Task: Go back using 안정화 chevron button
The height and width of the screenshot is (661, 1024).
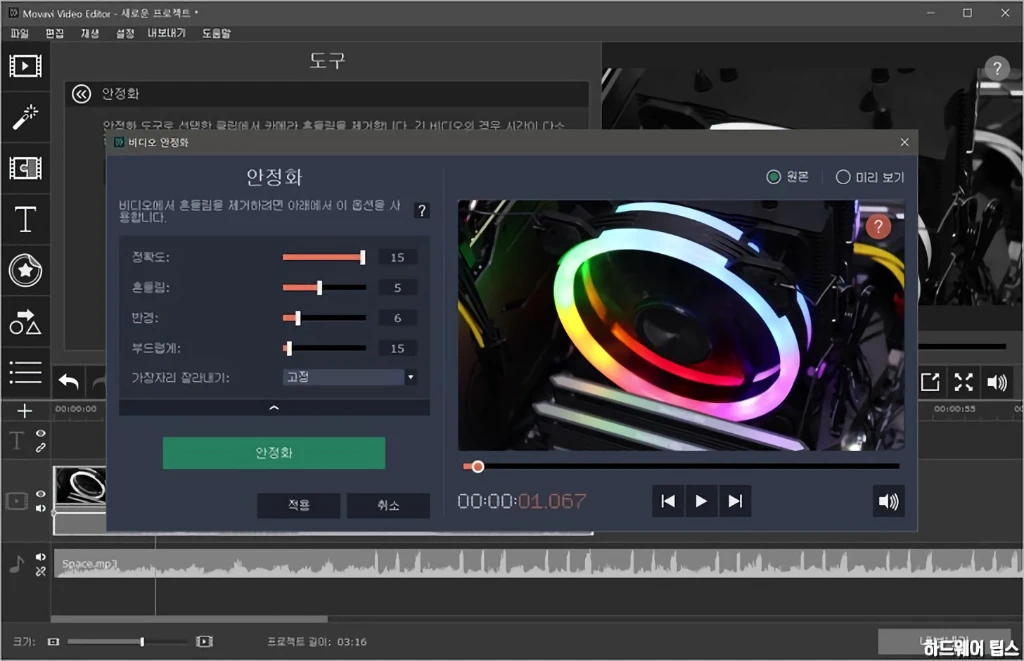Action: coord(81,94)
